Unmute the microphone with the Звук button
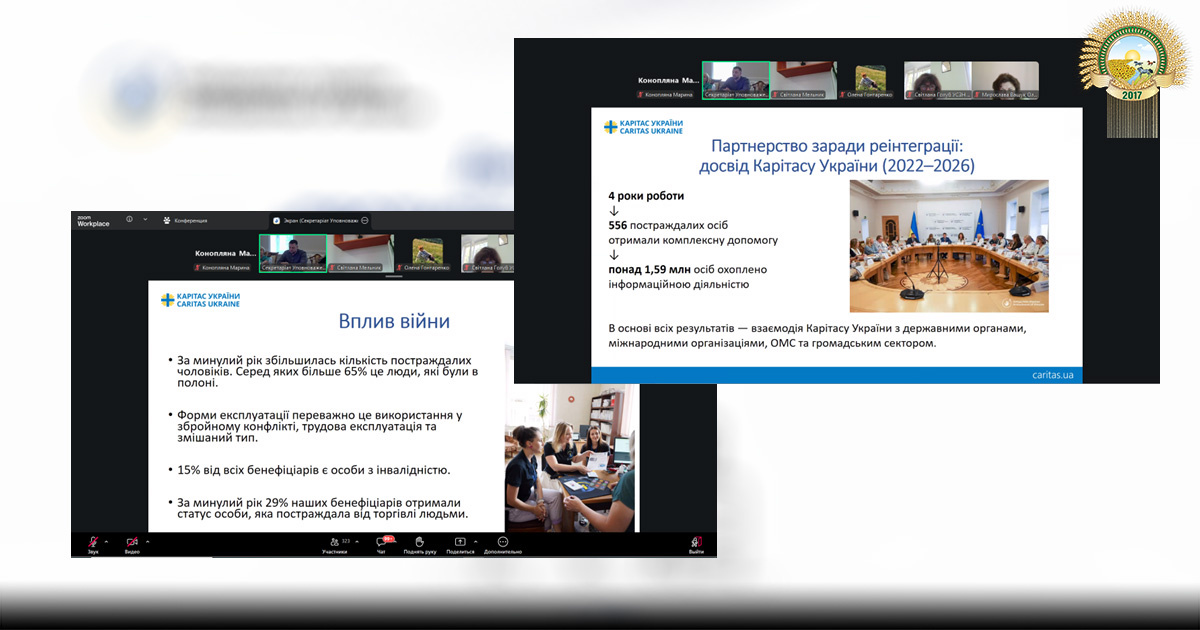The image size is (1200, 630). tap(92, 543)
